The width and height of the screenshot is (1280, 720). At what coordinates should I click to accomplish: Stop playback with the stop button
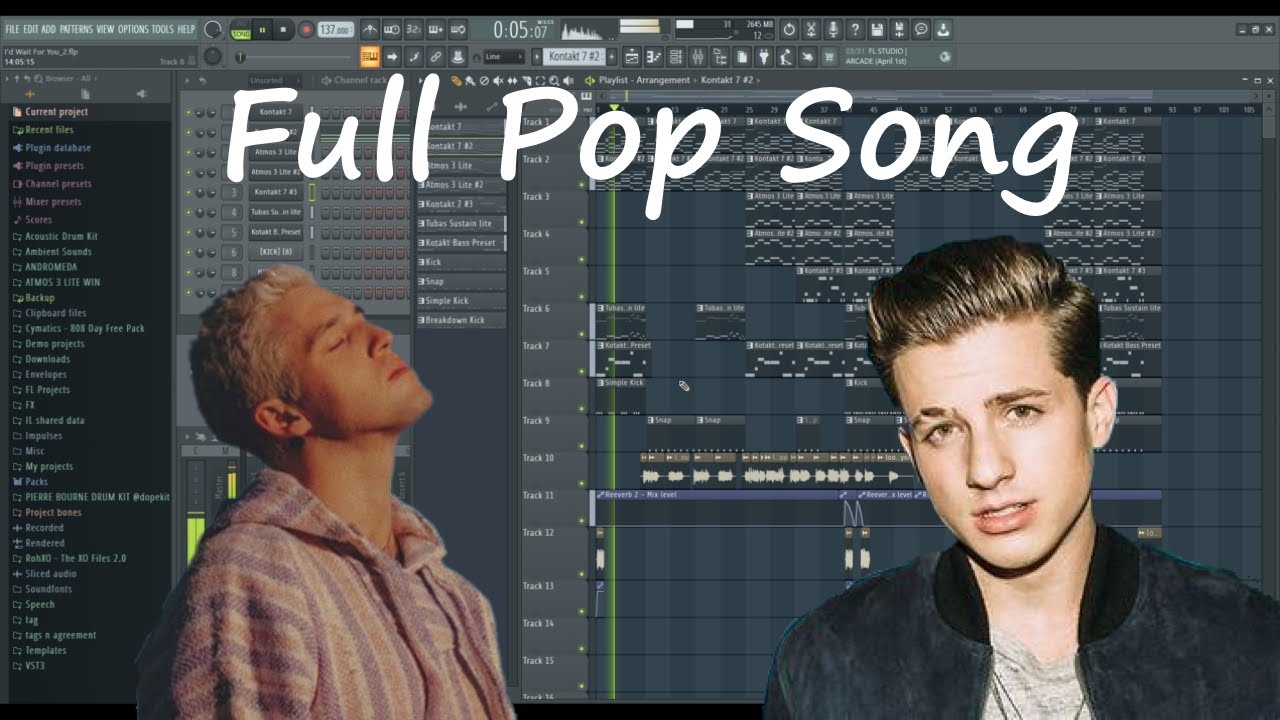[283, 30]
